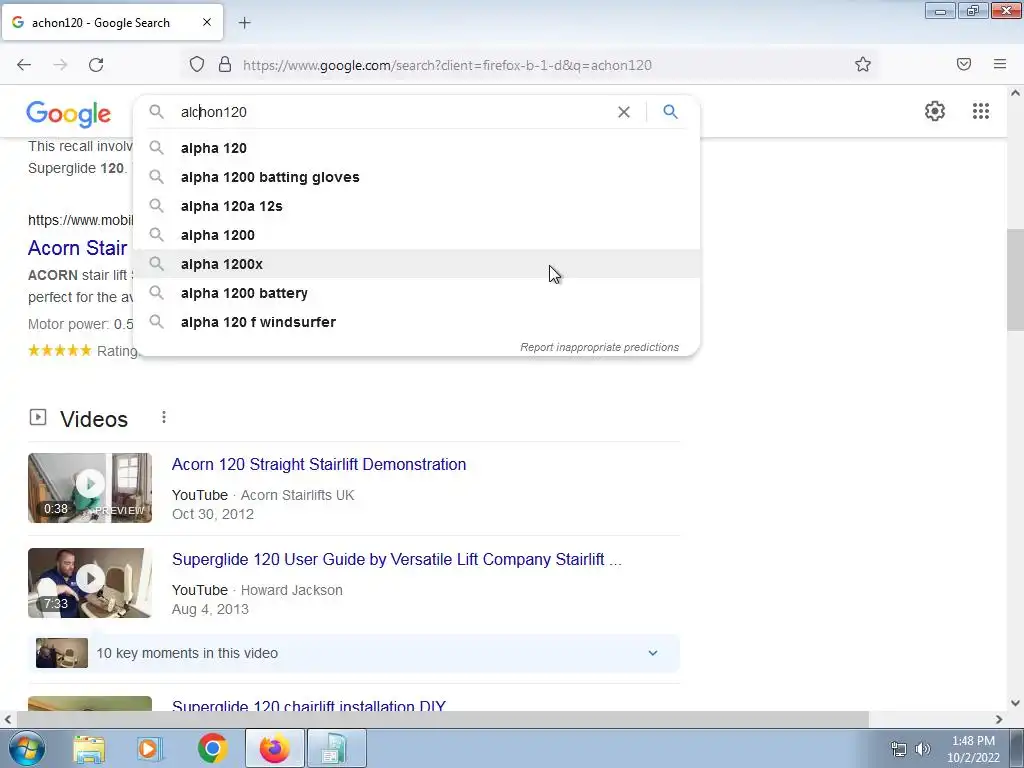
Task: Switch to Firefox in the taskbar
Action: tap(274, 748)
